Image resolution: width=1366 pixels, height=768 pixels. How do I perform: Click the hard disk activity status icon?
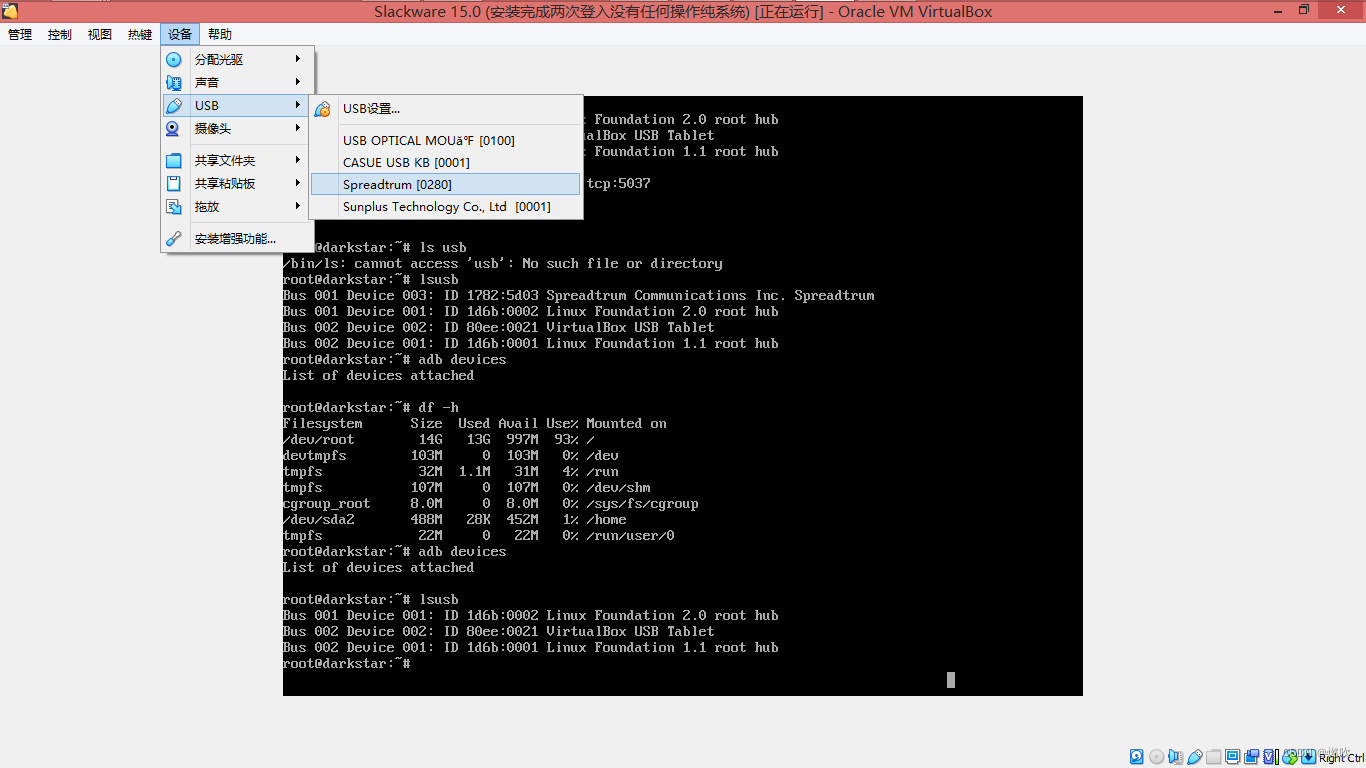click(x=1136, y=756)
